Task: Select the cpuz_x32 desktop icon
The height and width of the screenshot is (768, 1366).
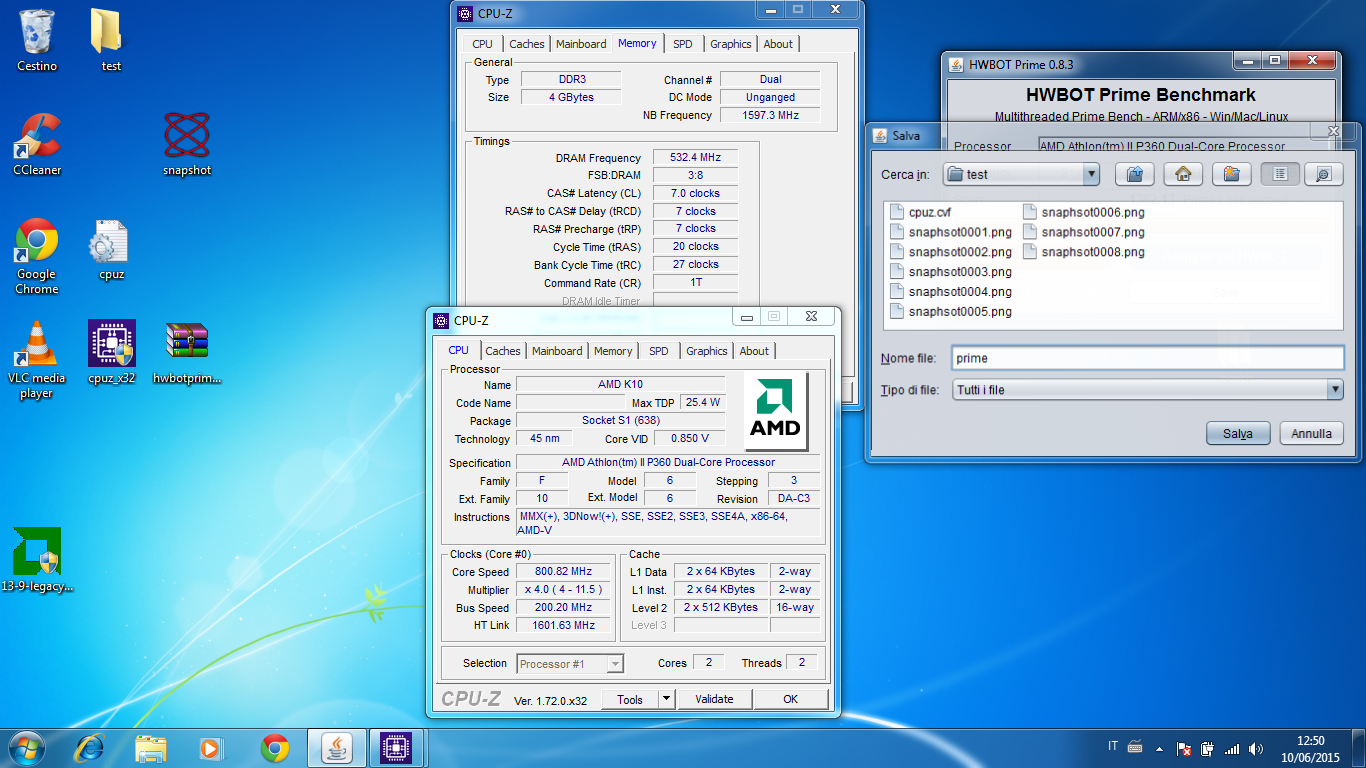Action: (111, 352)
